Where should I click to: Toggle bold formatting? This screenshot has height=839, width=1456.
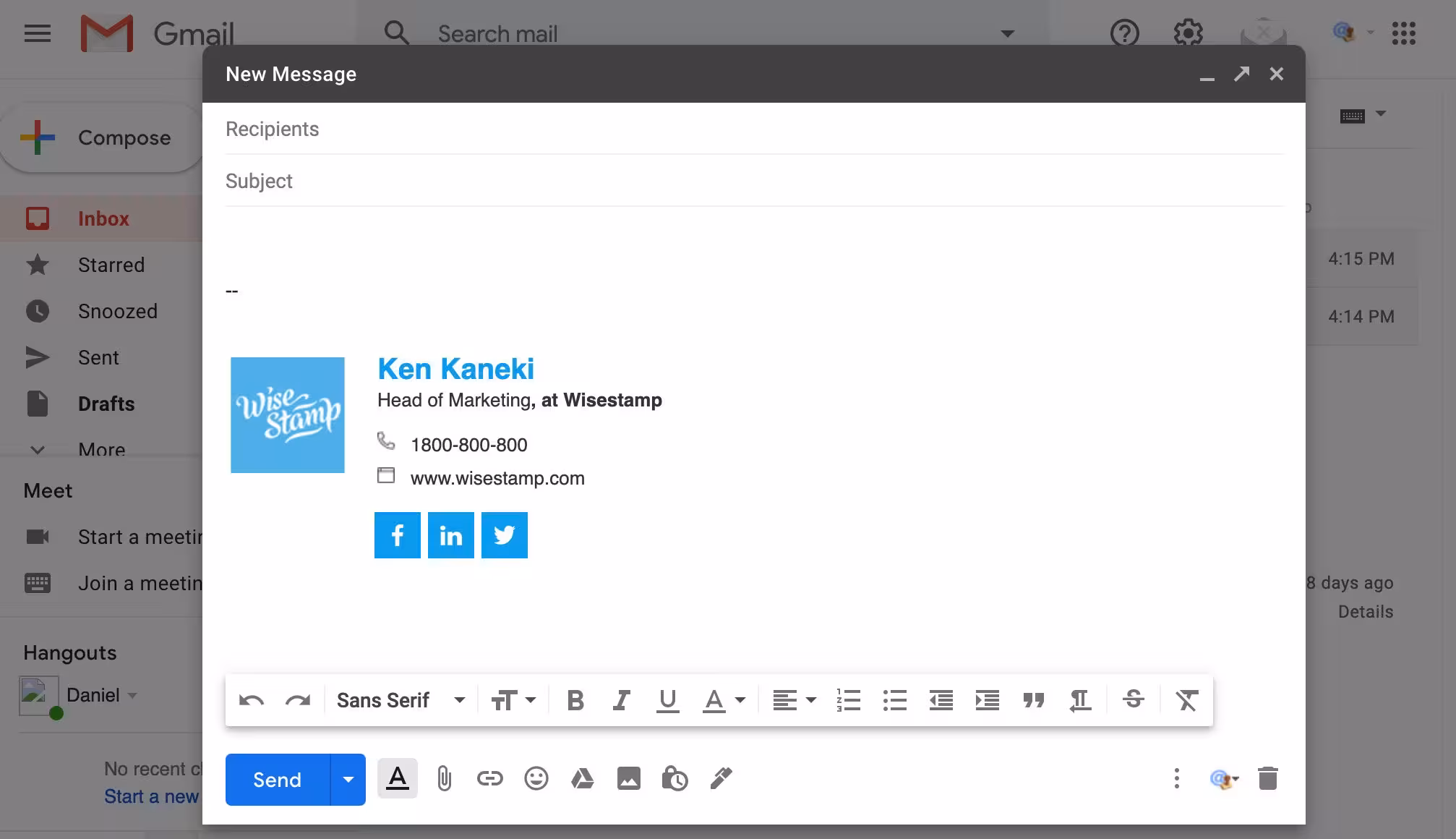(575, 700)
